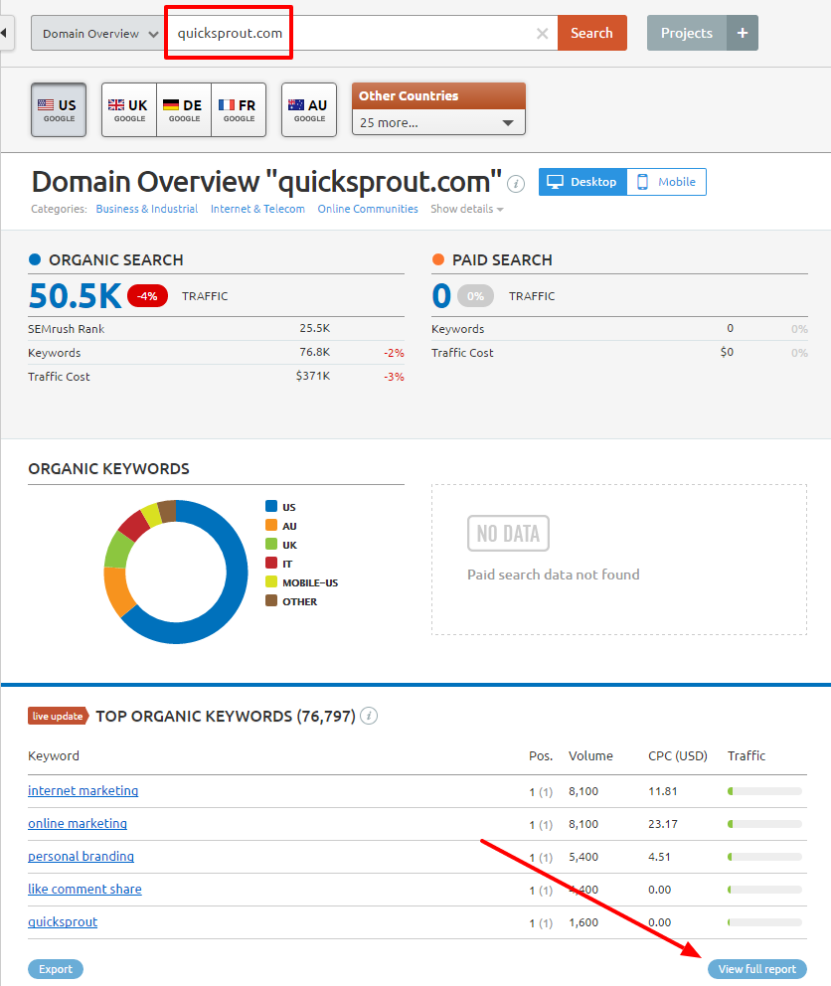Click the Pos. column header
The height and width of the screenshot is (986, 831).
click(541, 756)
